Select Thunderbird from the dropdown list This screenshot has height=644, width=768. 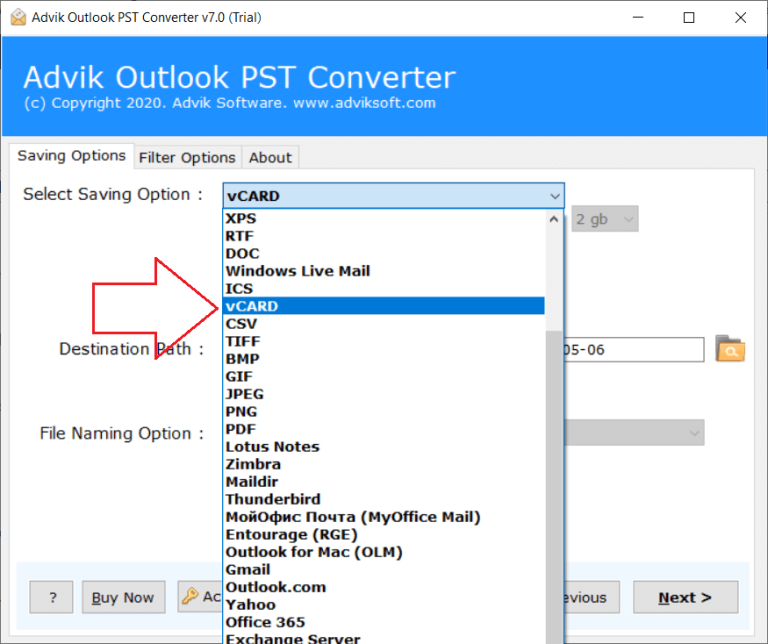point(273,499)
